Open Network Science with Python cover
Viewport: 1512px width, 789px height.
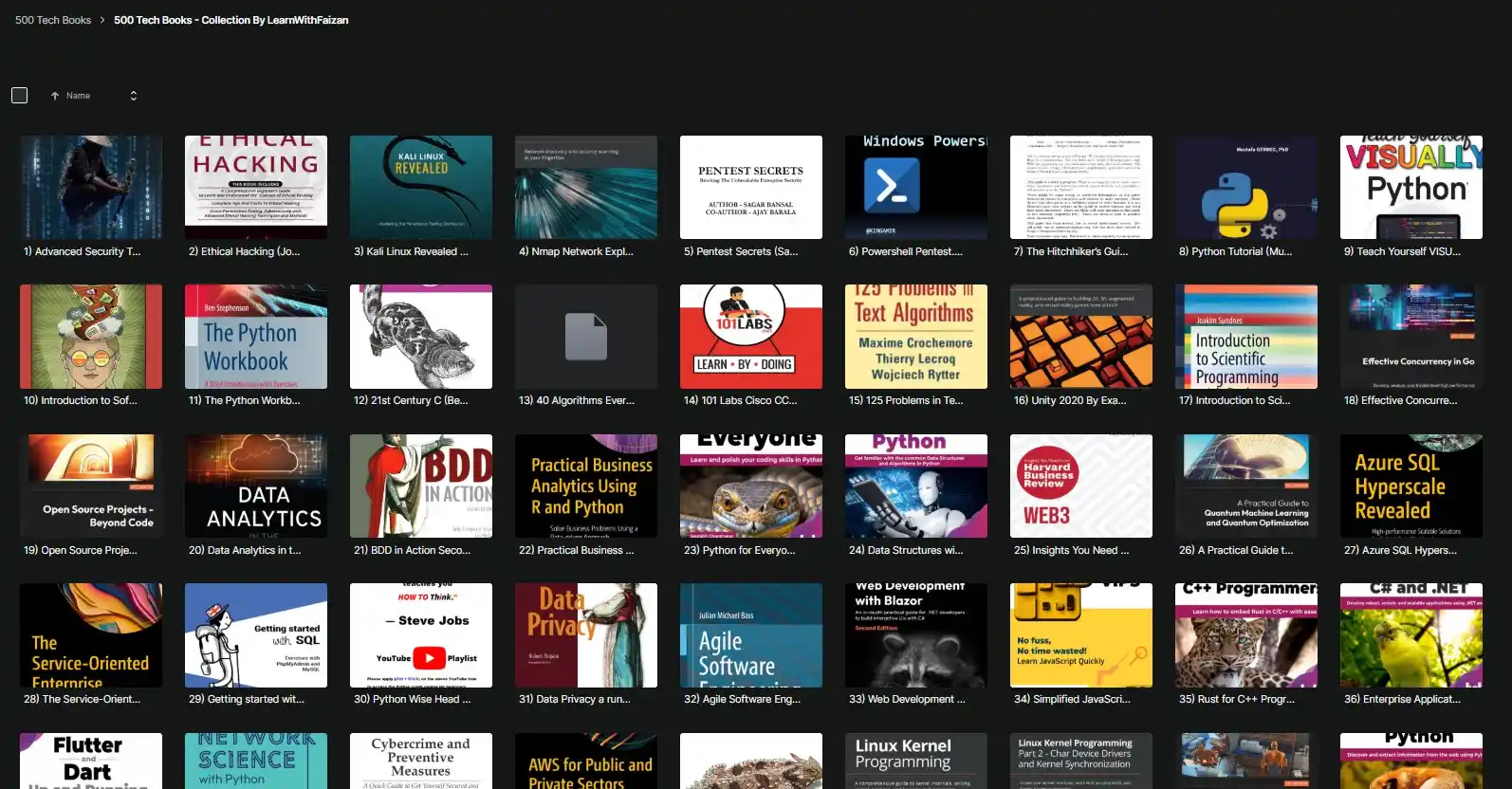tap(256, 761)
